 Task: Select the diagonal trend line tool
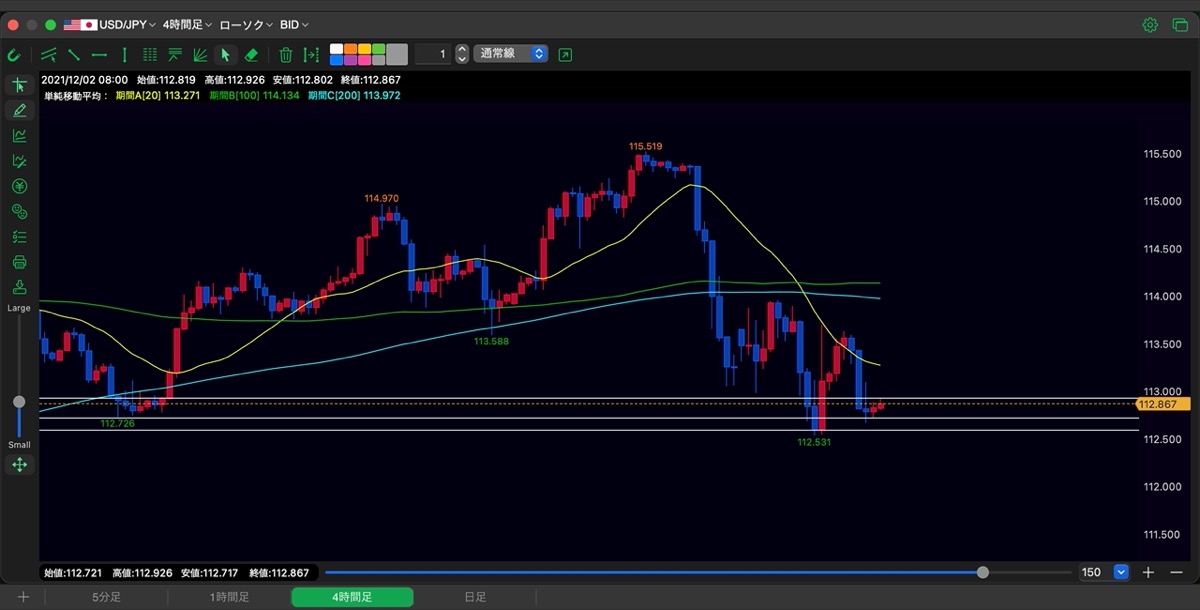pos(74,54)
